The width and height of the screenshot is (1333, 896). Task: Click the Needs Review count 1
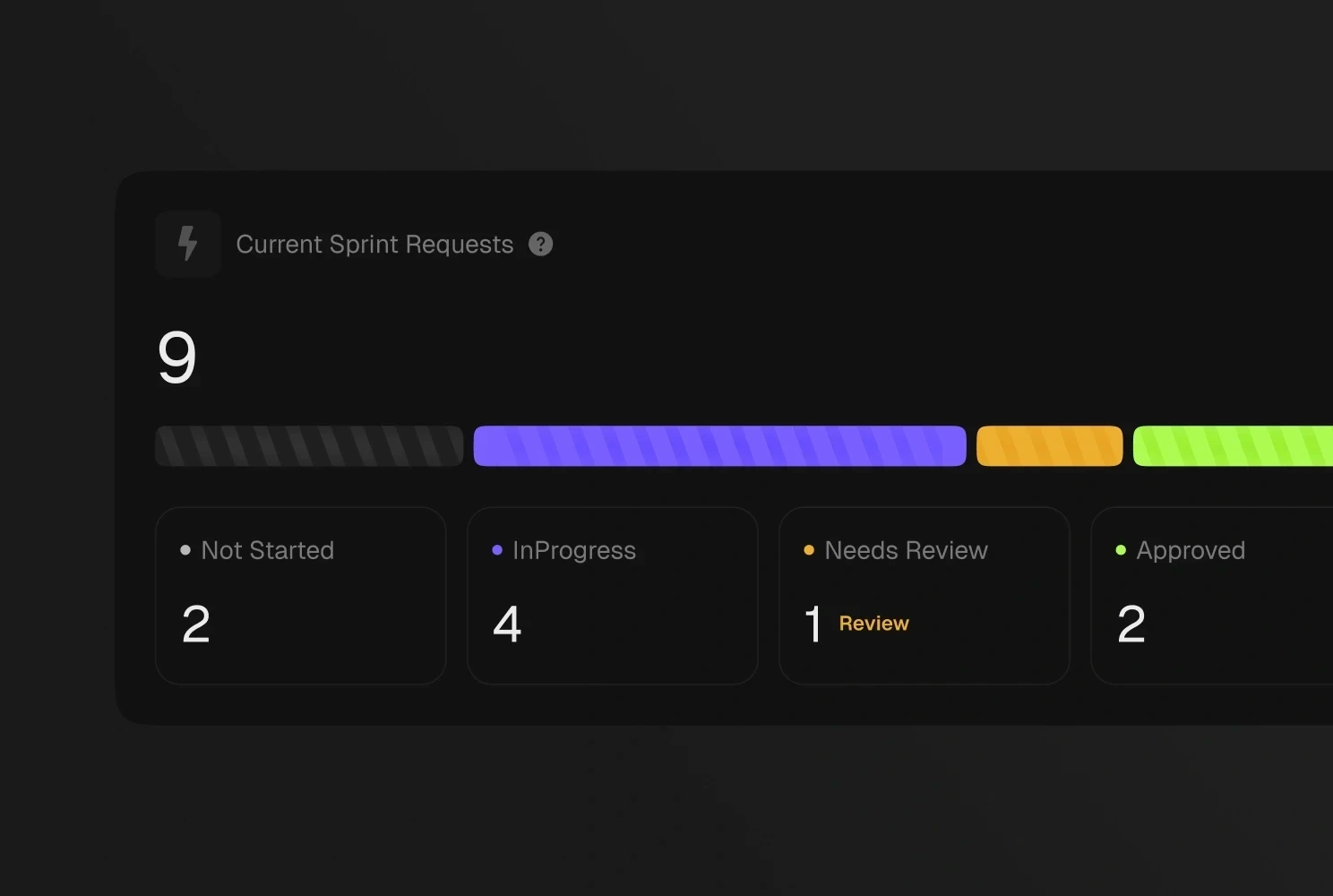[x=813, y=625]
